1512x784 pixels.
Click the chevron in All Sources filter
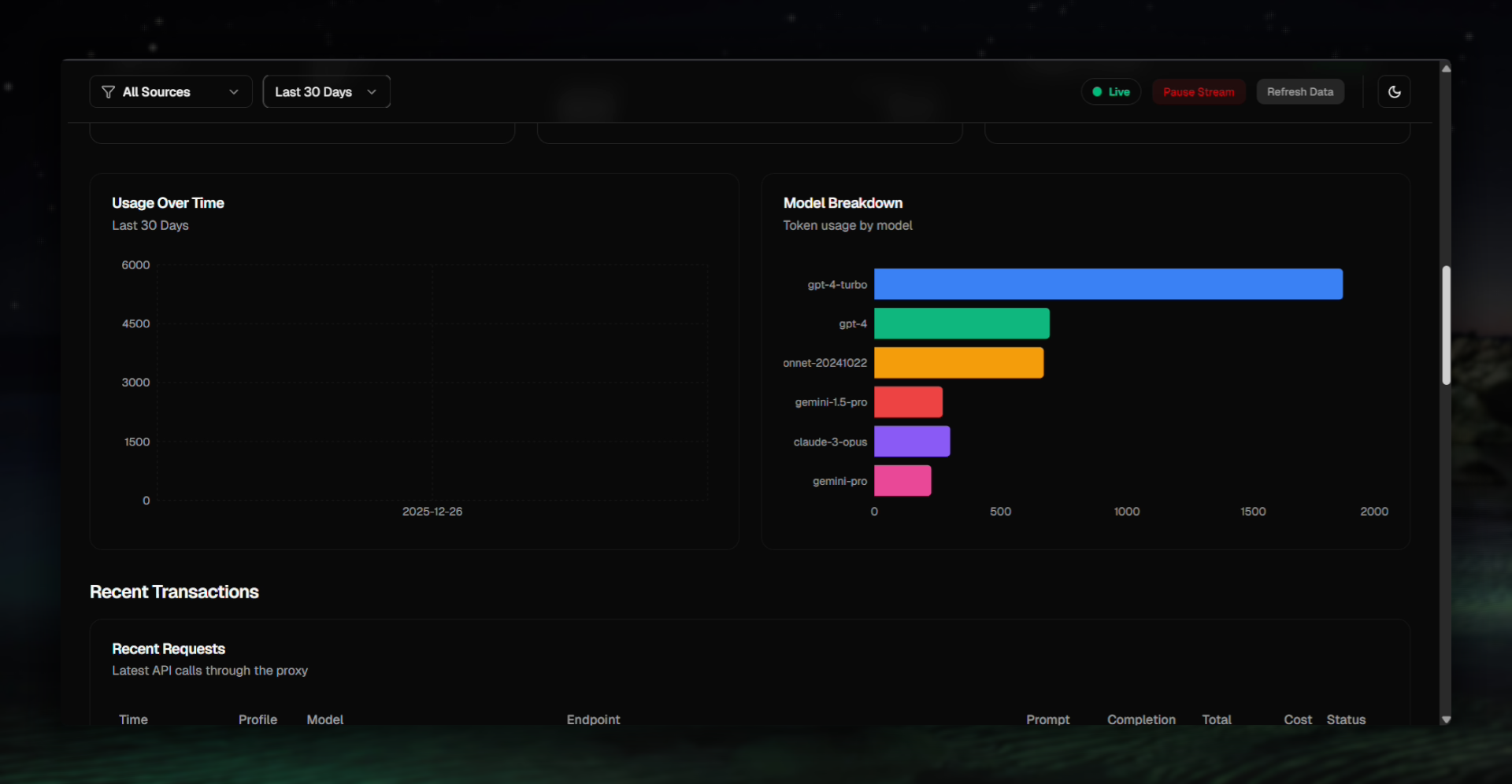[x=234, y=92]
